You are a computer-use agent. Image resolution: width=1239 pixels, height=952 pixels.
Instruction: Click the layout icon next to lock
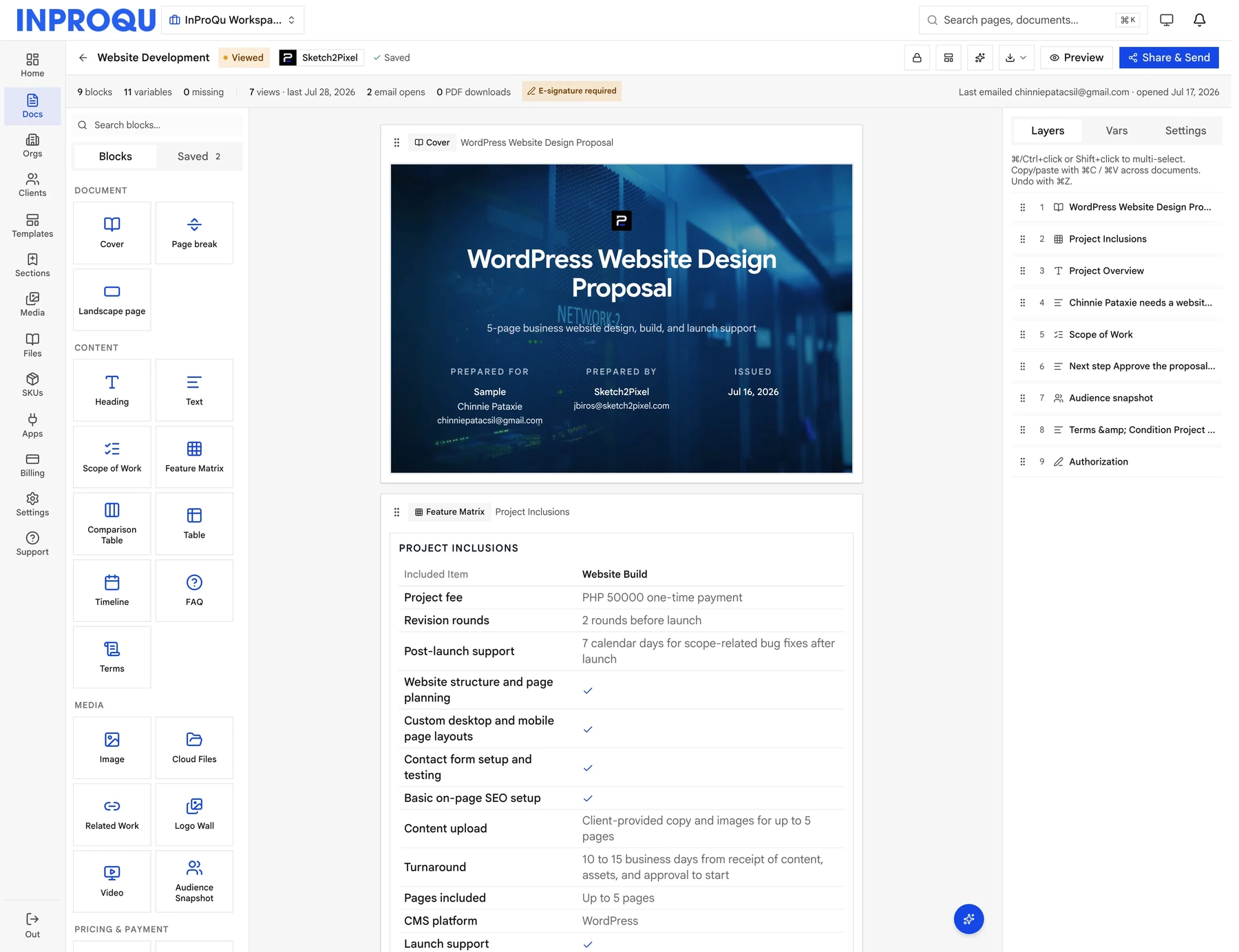tap(949, 58)
